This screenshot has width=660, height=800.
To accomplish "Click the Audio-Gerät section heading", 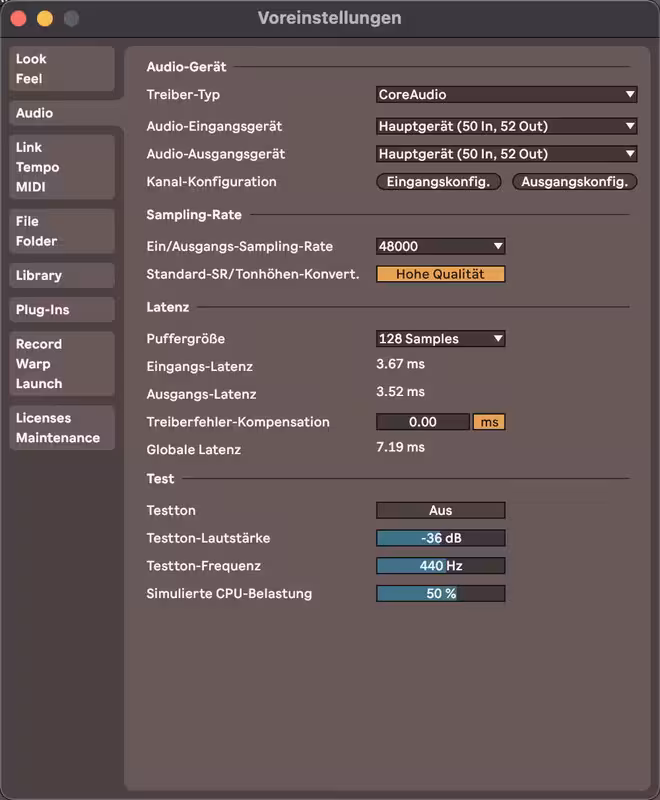I will pos(186,67).
